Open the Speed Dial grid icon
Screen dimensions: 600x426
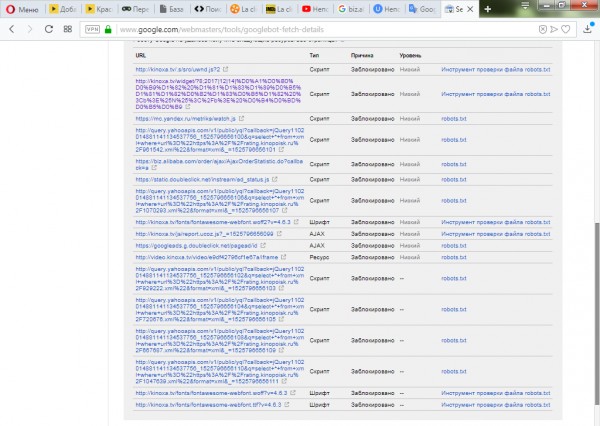click(x=68, y=29)
